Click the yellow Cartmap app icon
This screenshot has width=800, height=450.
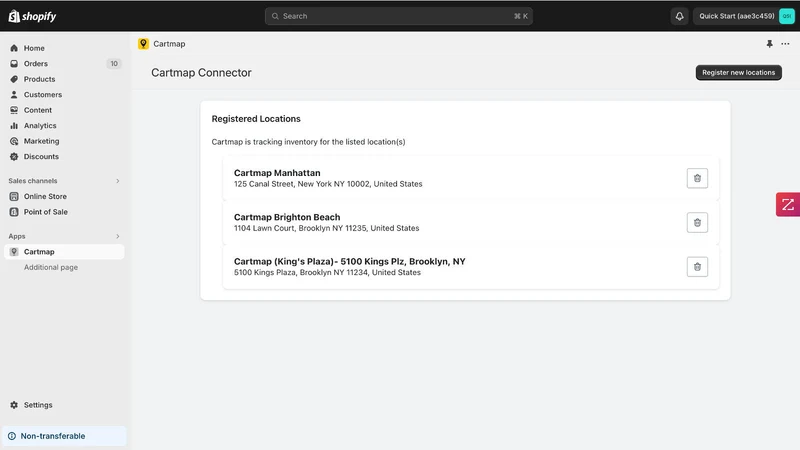(143, 44)
